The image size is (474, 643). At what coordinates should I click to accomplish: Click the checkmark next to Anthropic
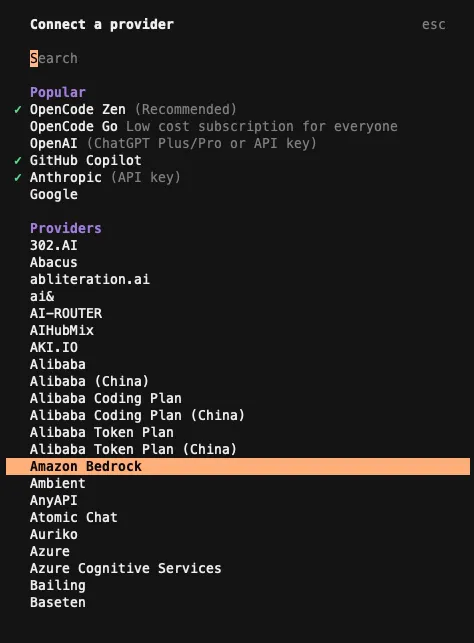18,178
